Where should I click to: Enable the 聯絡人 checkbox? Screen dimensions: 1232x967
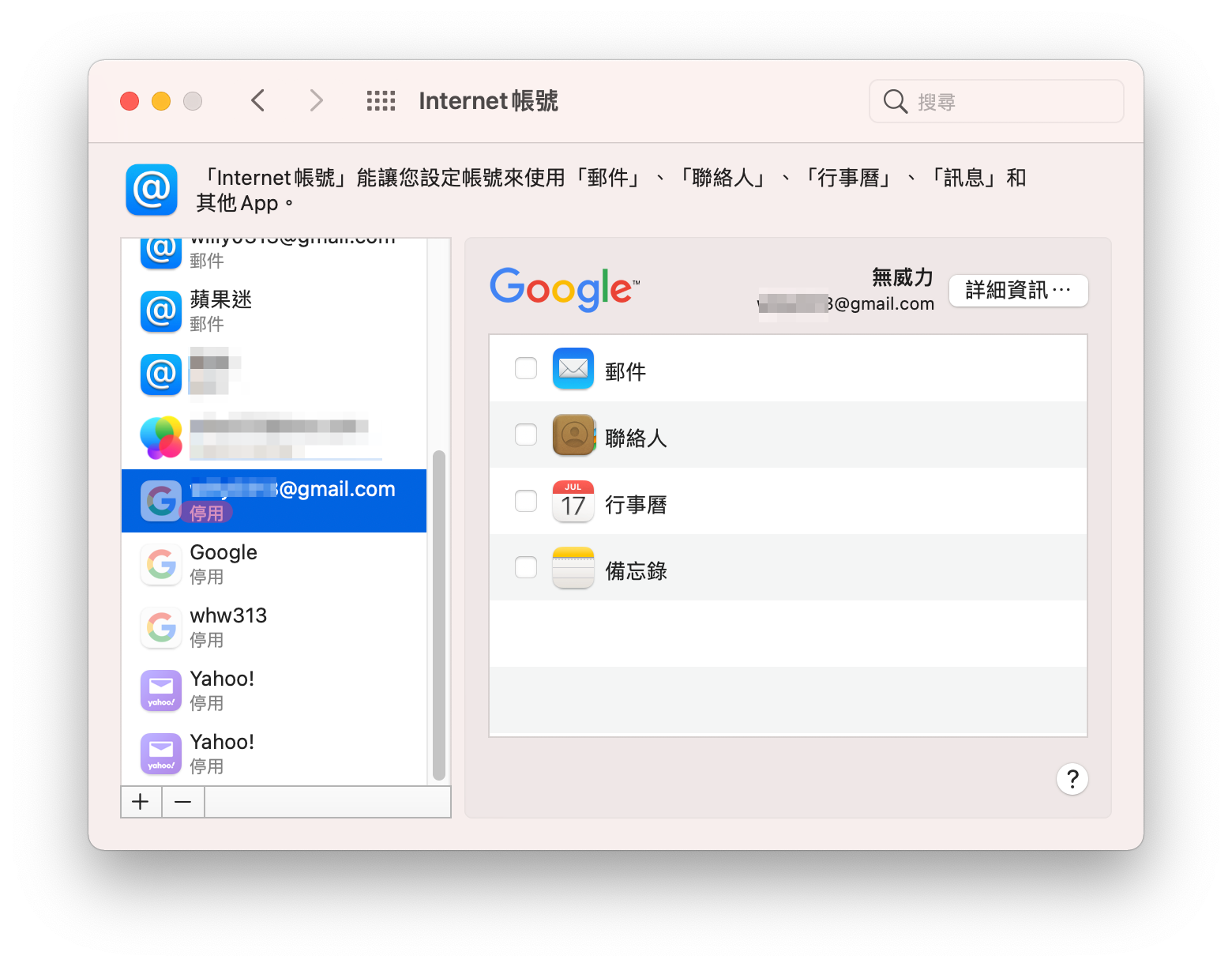click(x=526, y=435)
